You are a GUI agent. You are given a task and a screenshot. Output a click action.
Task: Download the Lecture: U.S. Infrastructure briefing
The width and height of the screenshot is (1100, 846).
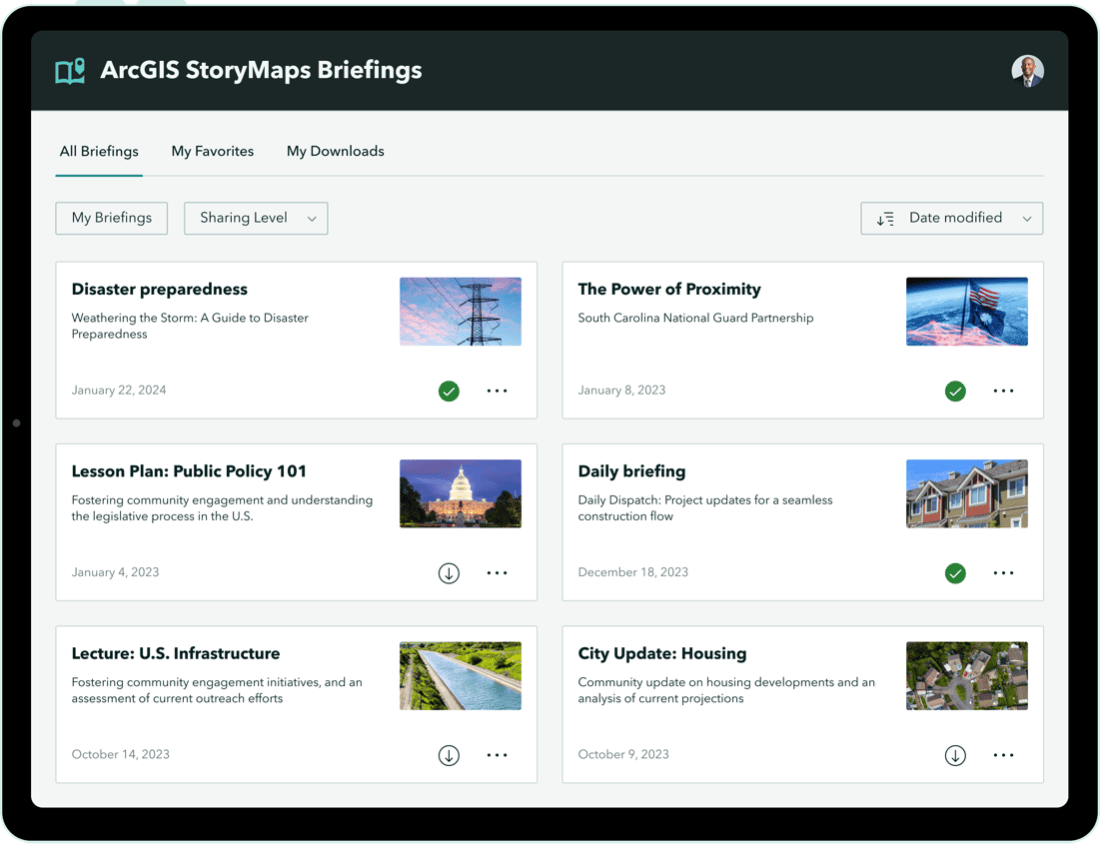tap(449, 755)
